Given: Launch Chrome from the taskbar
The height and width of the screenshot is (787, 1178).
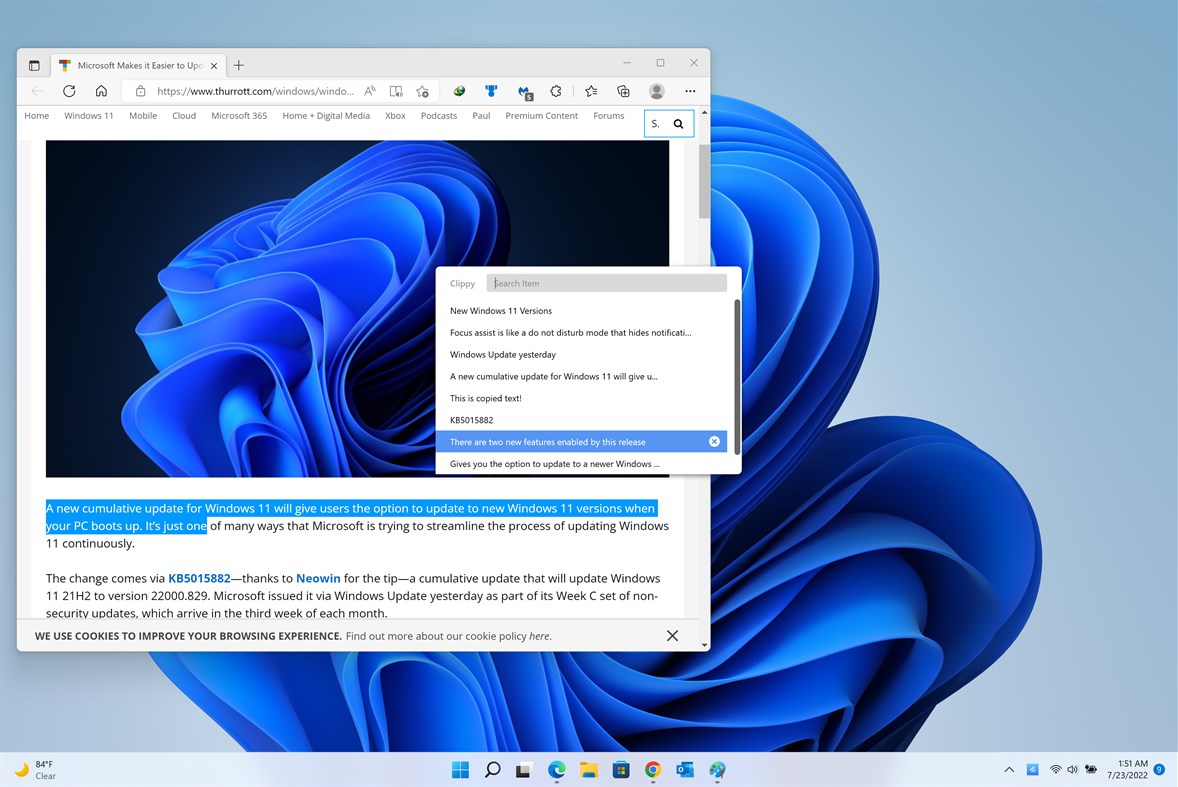Looking at the screenshot, I should pyautogui.click(x=653, y=770).
